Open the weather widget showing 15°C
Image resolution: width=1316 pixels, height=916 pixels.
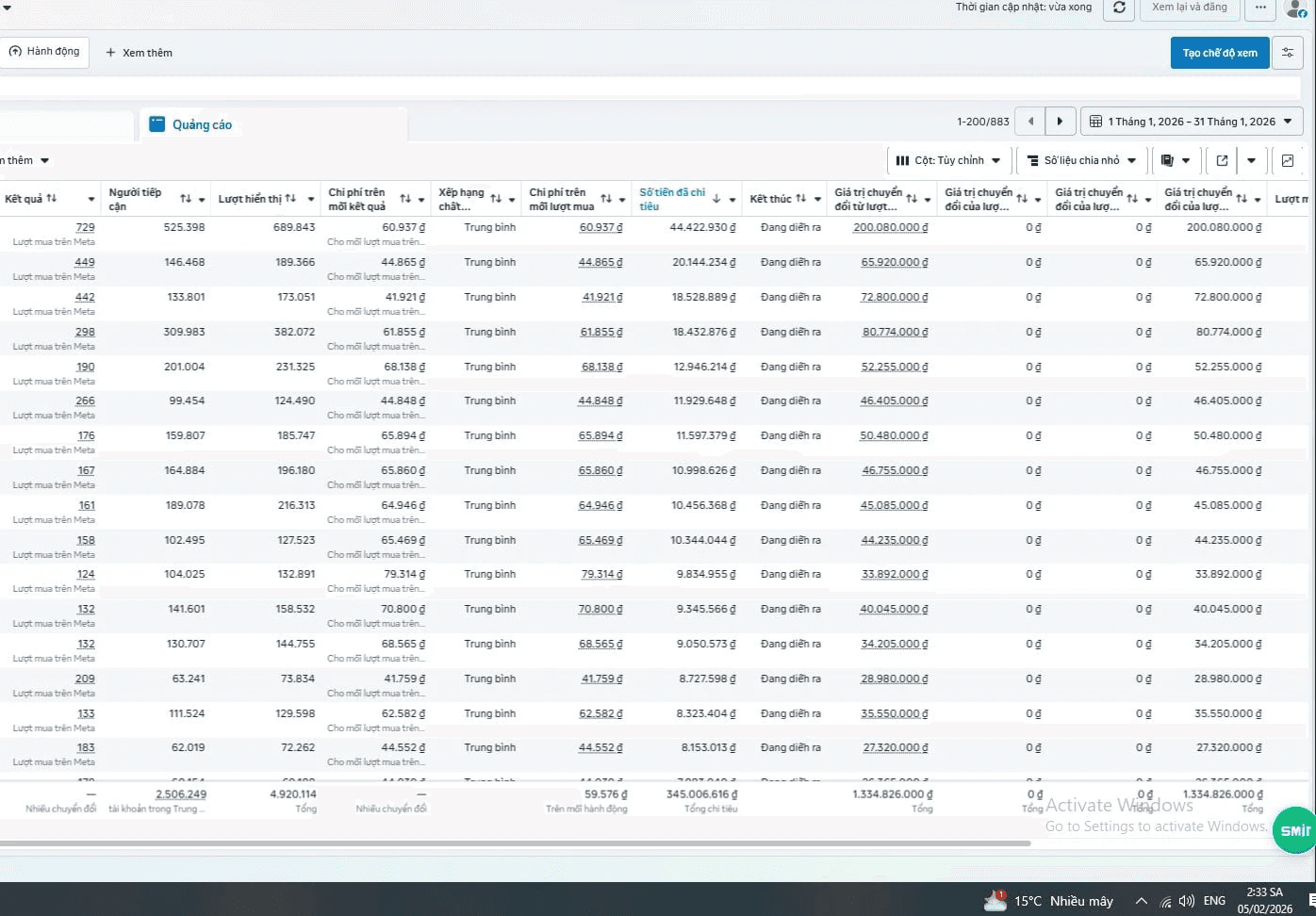click(1048, 901)
